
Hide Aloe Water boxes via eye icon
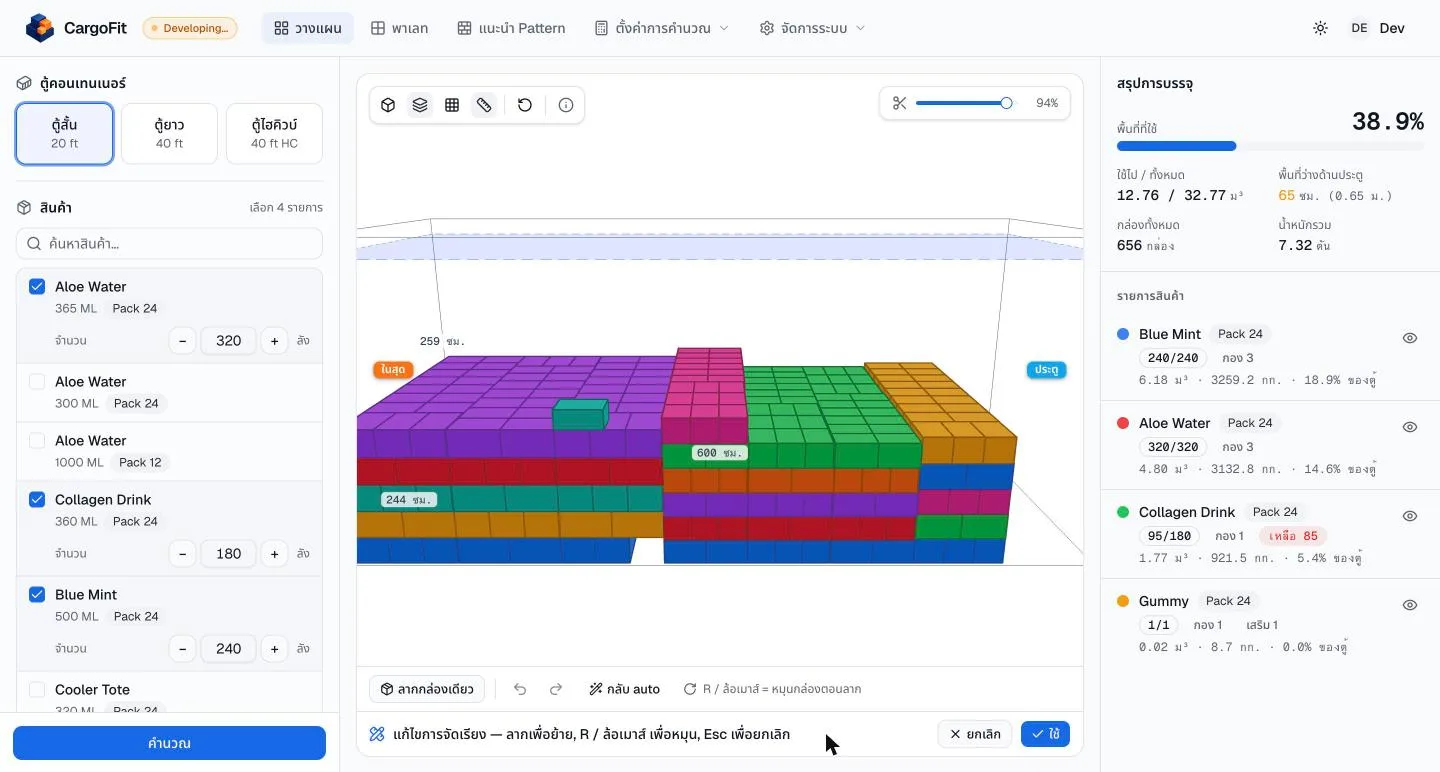point(1410,427)
